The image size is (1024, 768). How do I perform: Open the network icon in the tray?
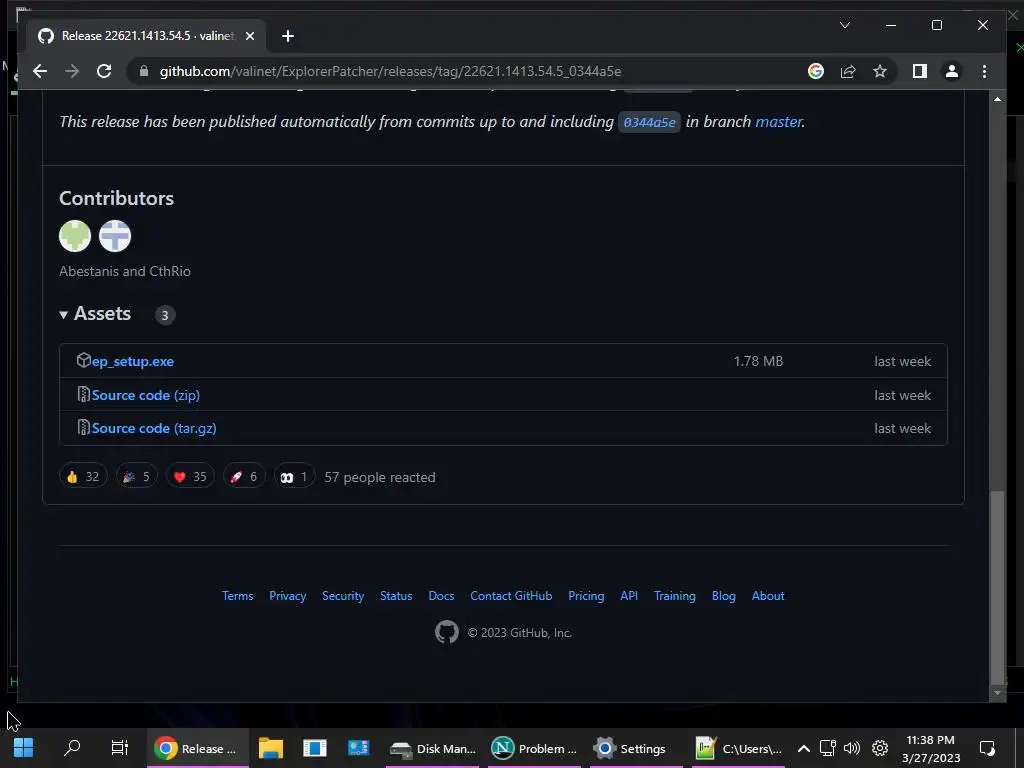click(x=828, y=748)
